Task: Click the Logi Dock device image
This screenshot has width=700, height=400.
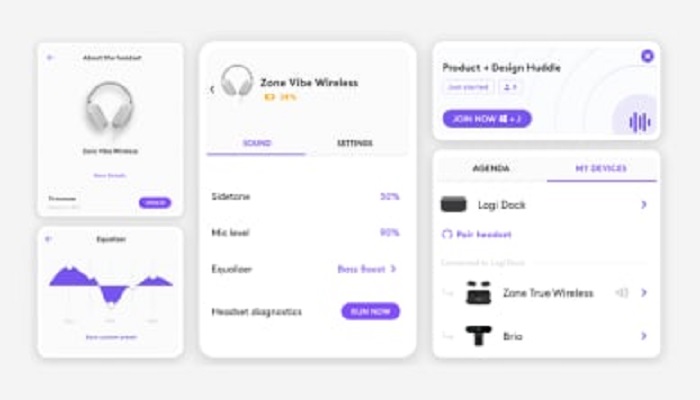Action: click(x=454, y=204)
